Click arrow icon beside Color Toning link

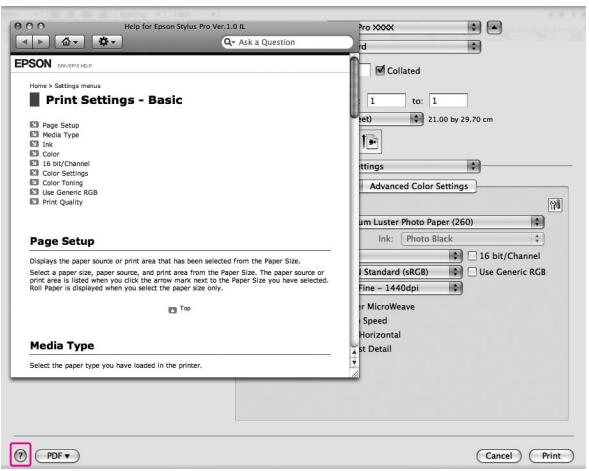pos(34,182)
